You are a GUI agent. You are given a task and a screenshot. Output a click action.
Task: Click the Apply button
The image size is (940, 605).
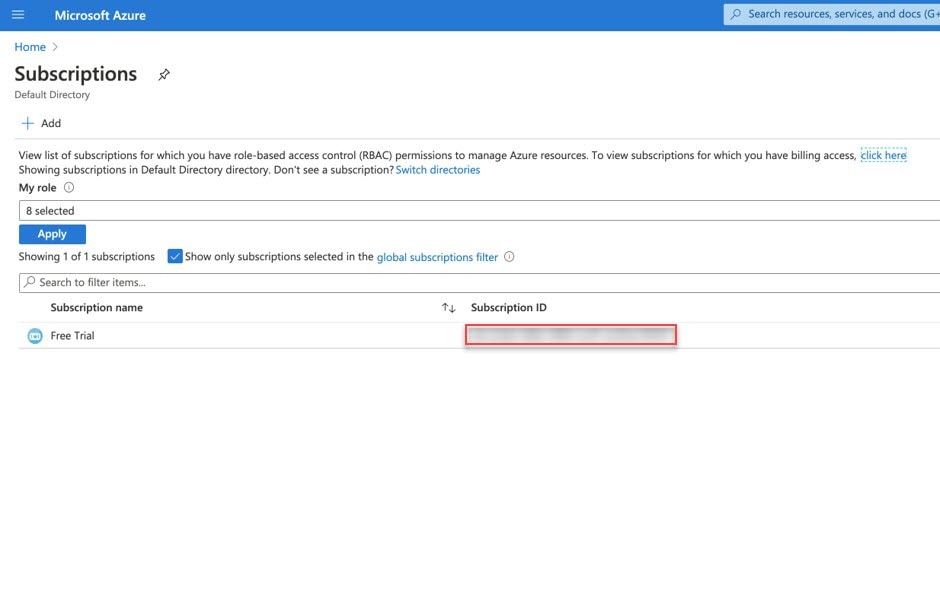pos(52,234)
